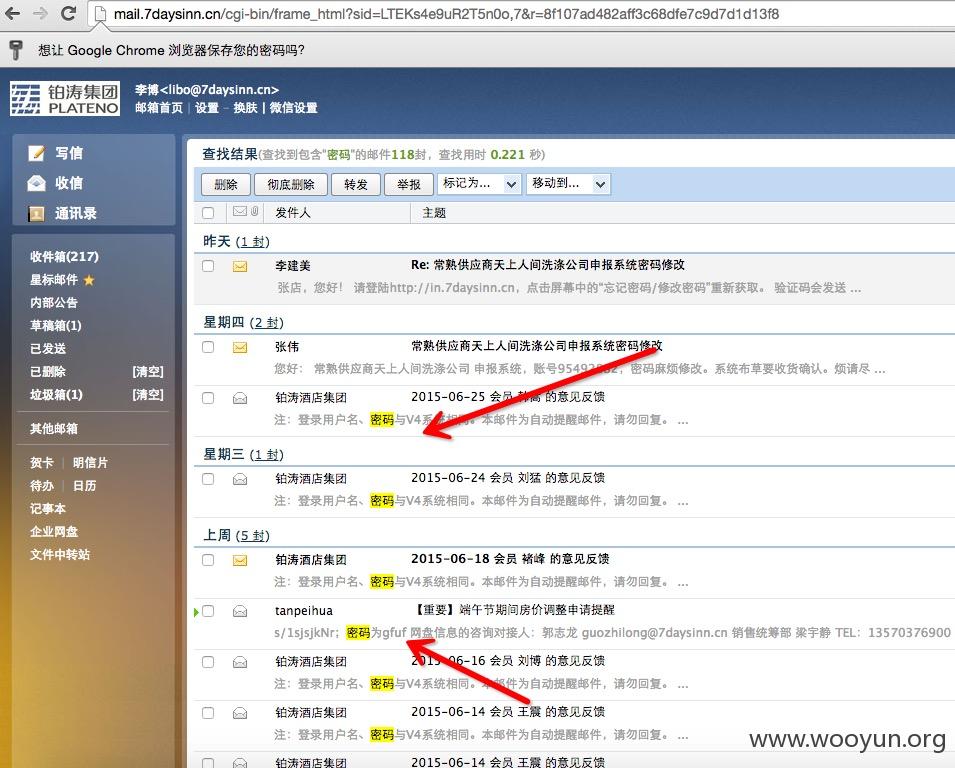The image size is (955, 768).
Task: Check the box for 李建美 email
Action: [208, 266]
